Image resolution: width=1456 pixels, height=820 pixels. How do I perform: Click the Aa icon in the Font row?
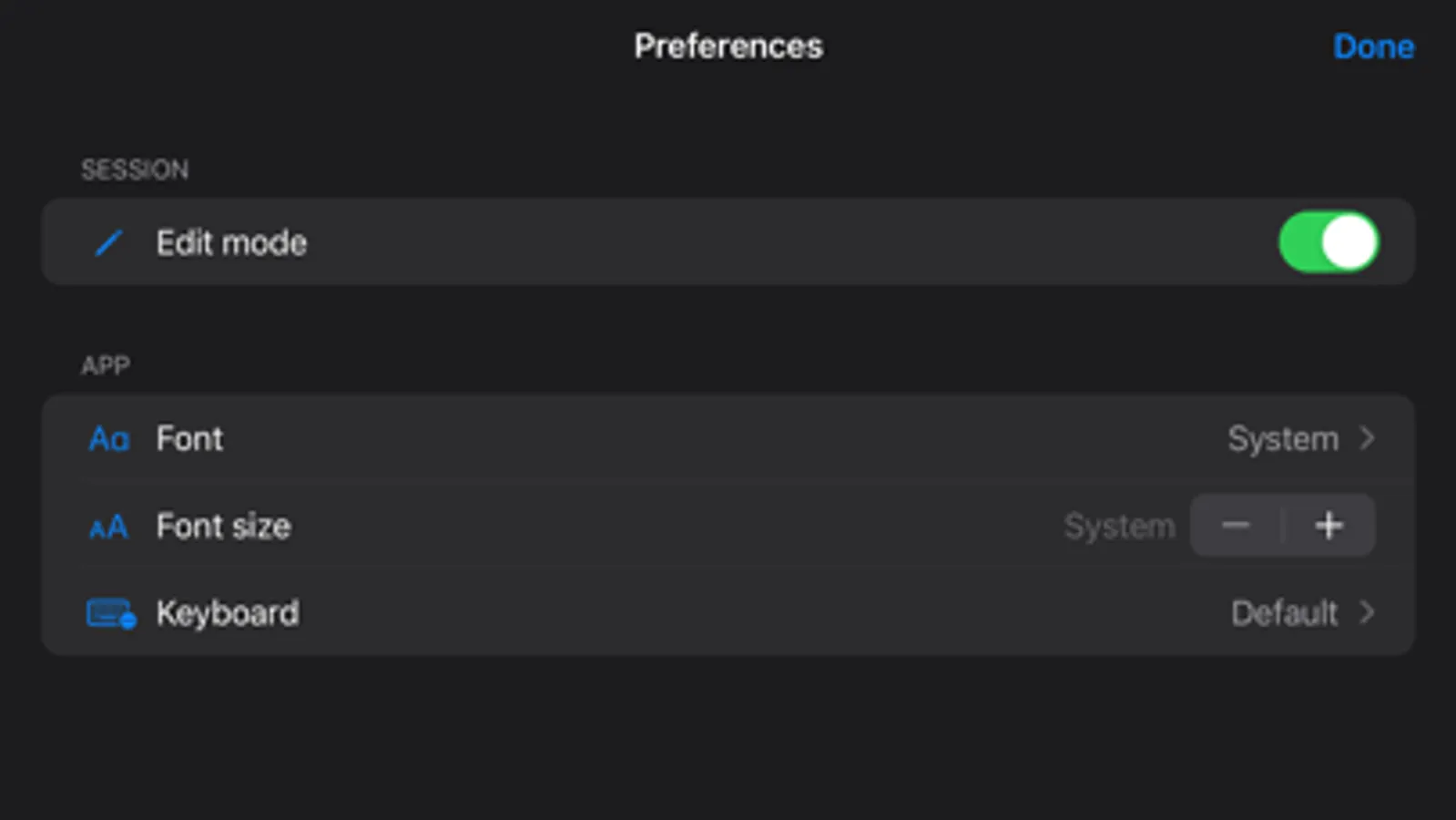[108, 439]
